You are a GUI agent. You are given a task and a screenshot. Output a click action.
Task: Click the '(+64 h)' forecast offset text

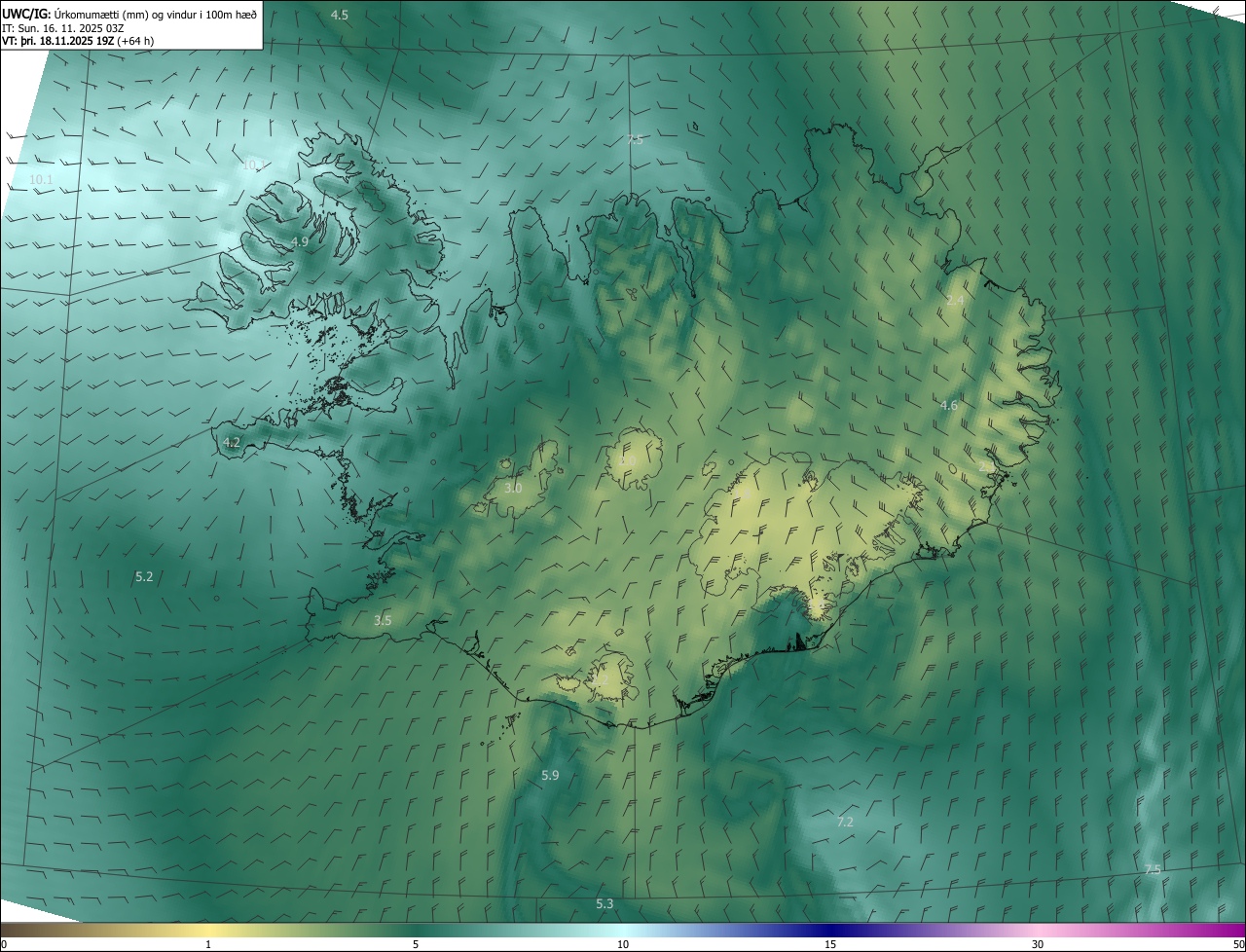133,41
